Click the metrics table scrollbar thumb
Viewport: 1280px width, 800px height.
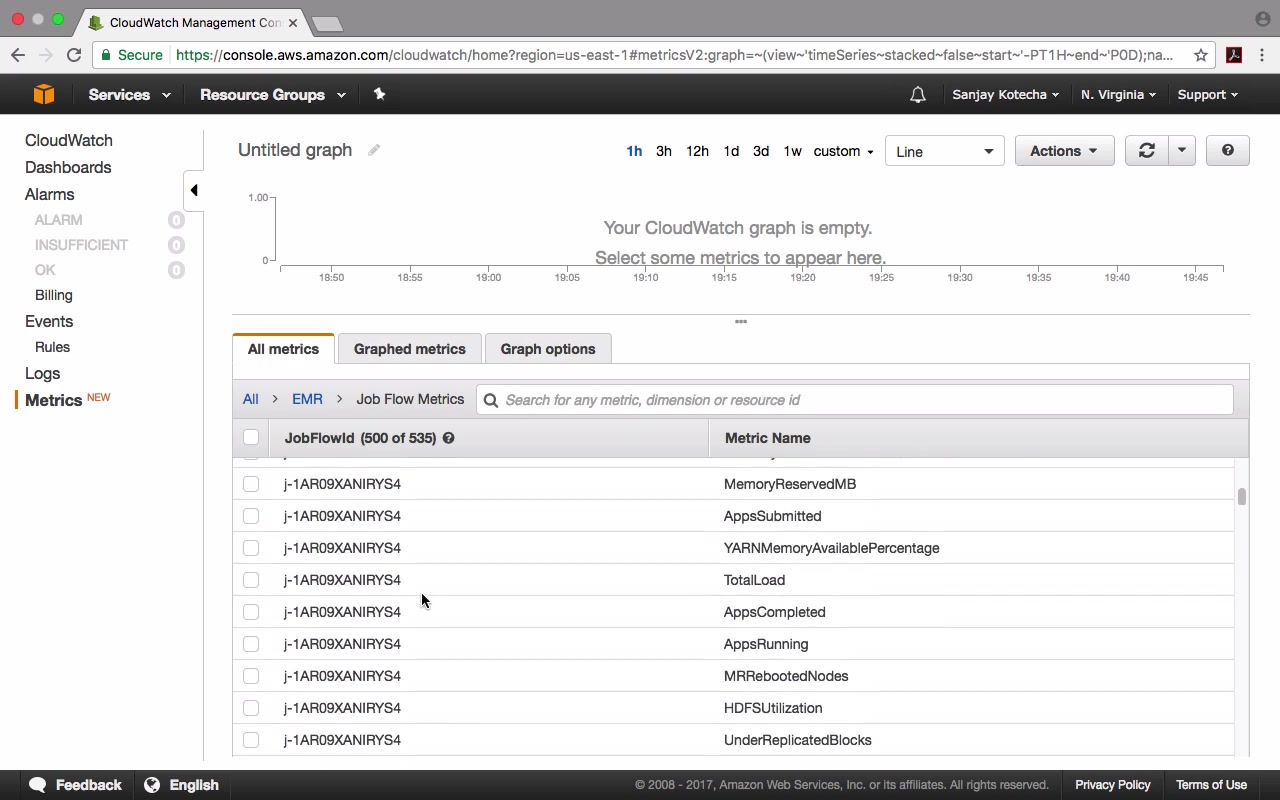(1241, 496)
